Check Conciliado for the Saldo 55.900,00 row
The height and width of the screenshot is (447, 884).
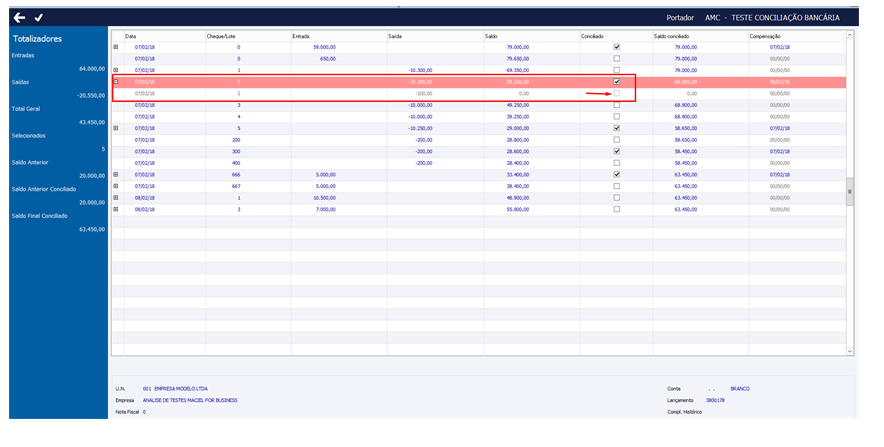click(x=616, y=209)
